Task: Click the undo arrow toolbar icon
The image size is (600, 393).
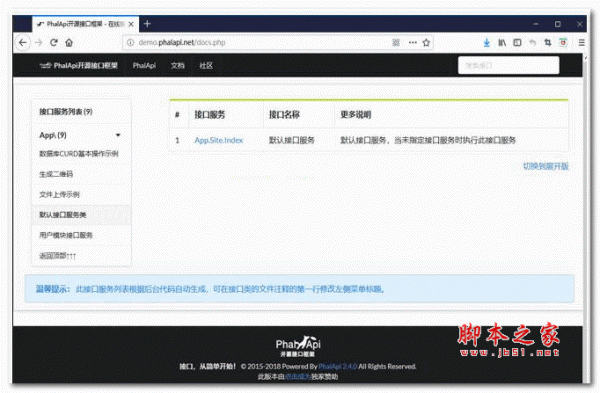Action: (532, 42)
